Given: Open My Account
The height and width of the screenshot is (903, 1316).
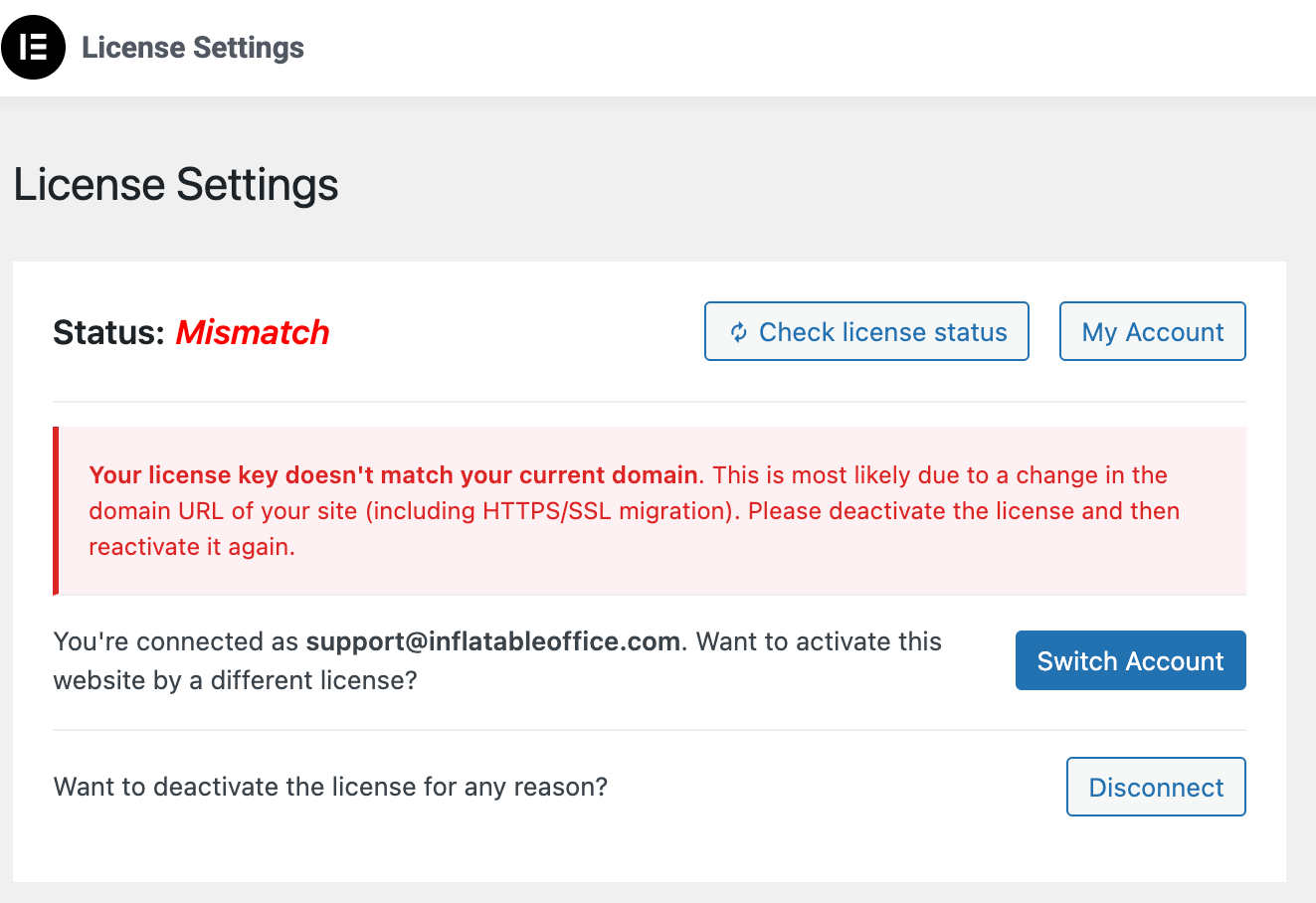Looking at the screenshot, I should point(1152,332).
